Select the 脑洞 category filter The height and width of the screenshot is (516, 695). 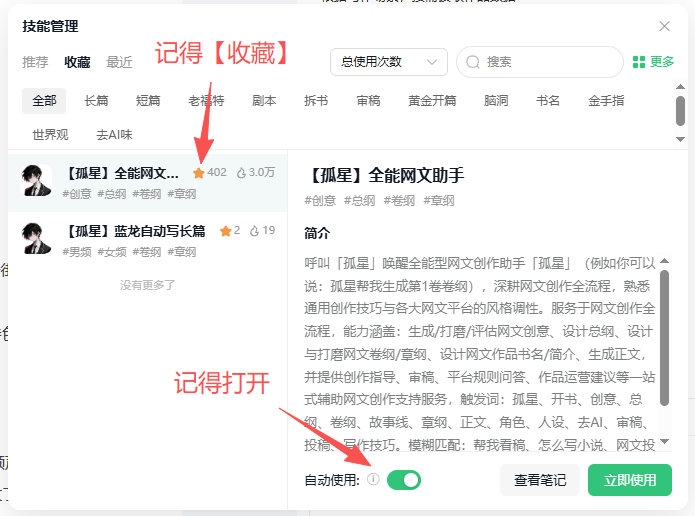click(x=496, y=101)
